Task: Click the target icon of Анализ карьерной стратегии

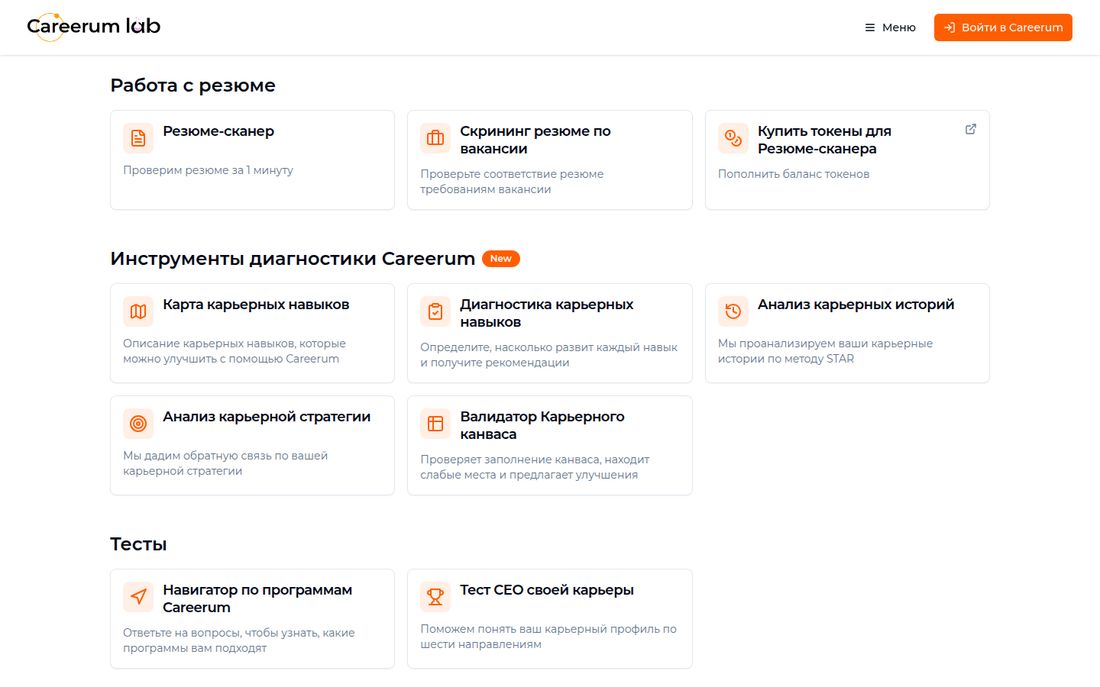Action: (x=138, y=424)
